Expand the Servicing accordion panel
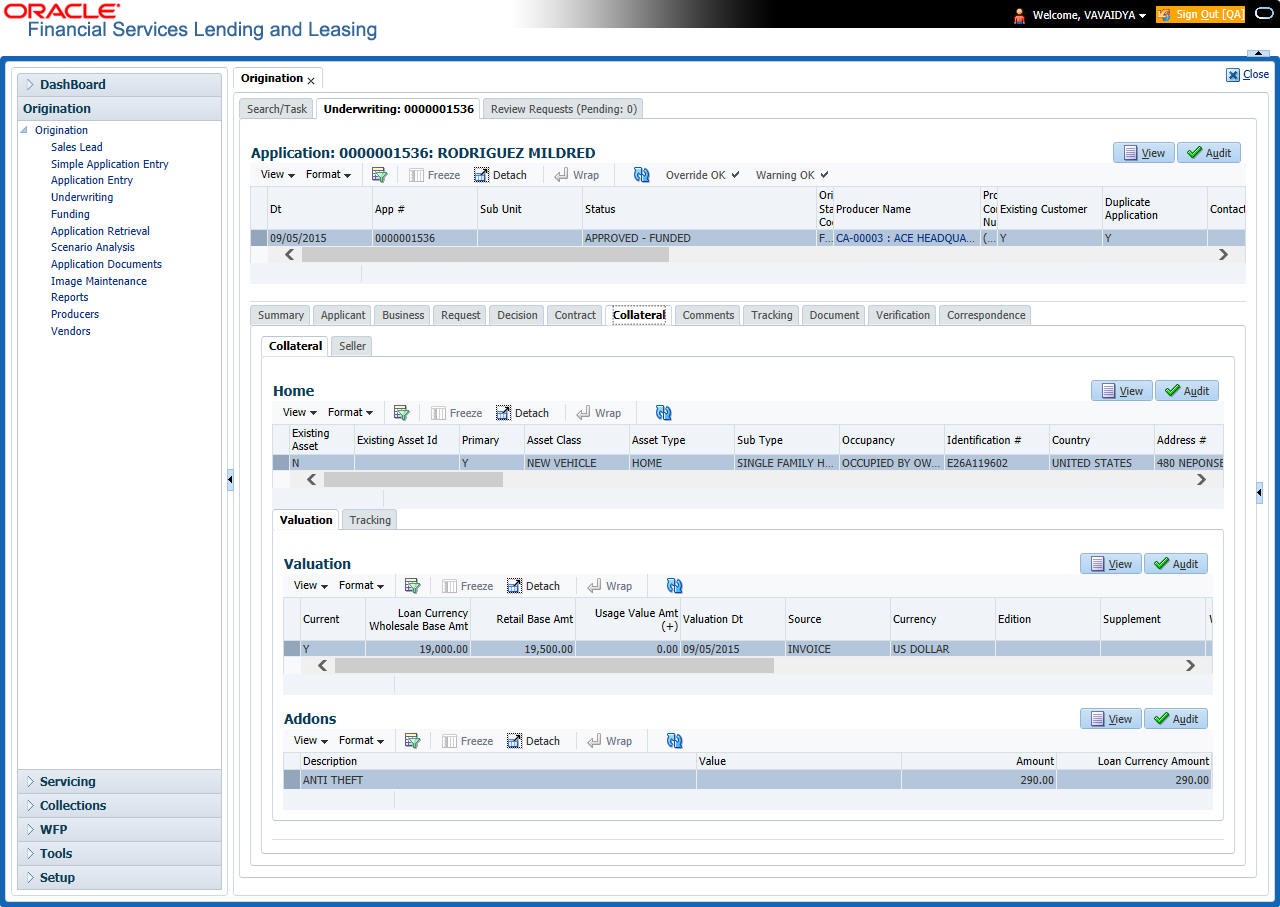This screenshot has height=907, width=1280. [x=120, y=782]
